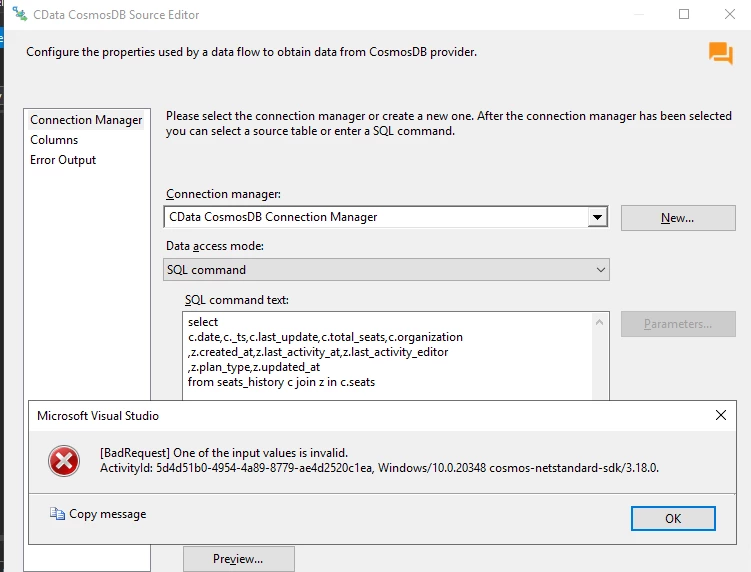
Task: Click the New... connection button
Action: [678, 218]
